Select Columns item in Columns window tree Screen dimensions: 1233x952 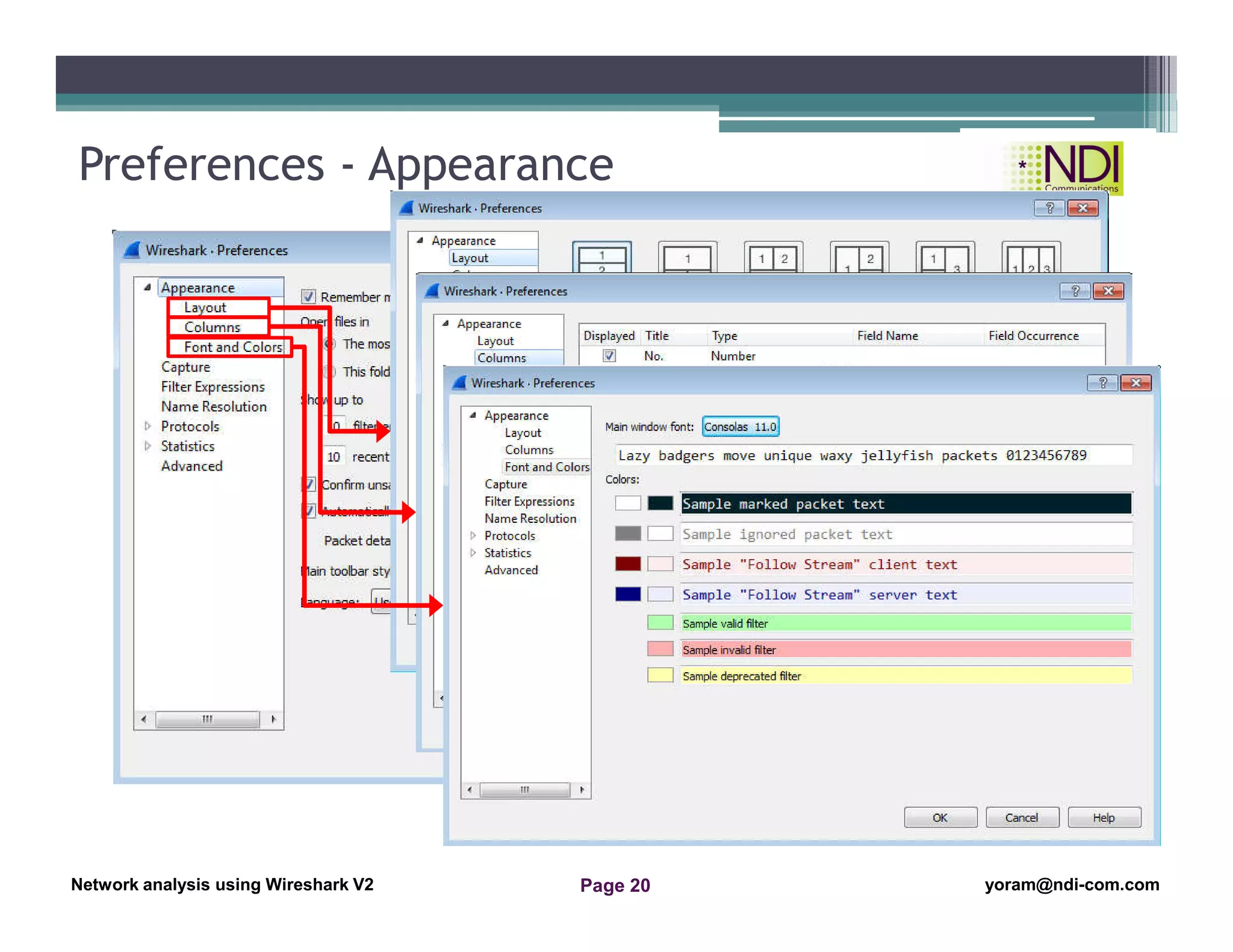(x=502, y=357)
